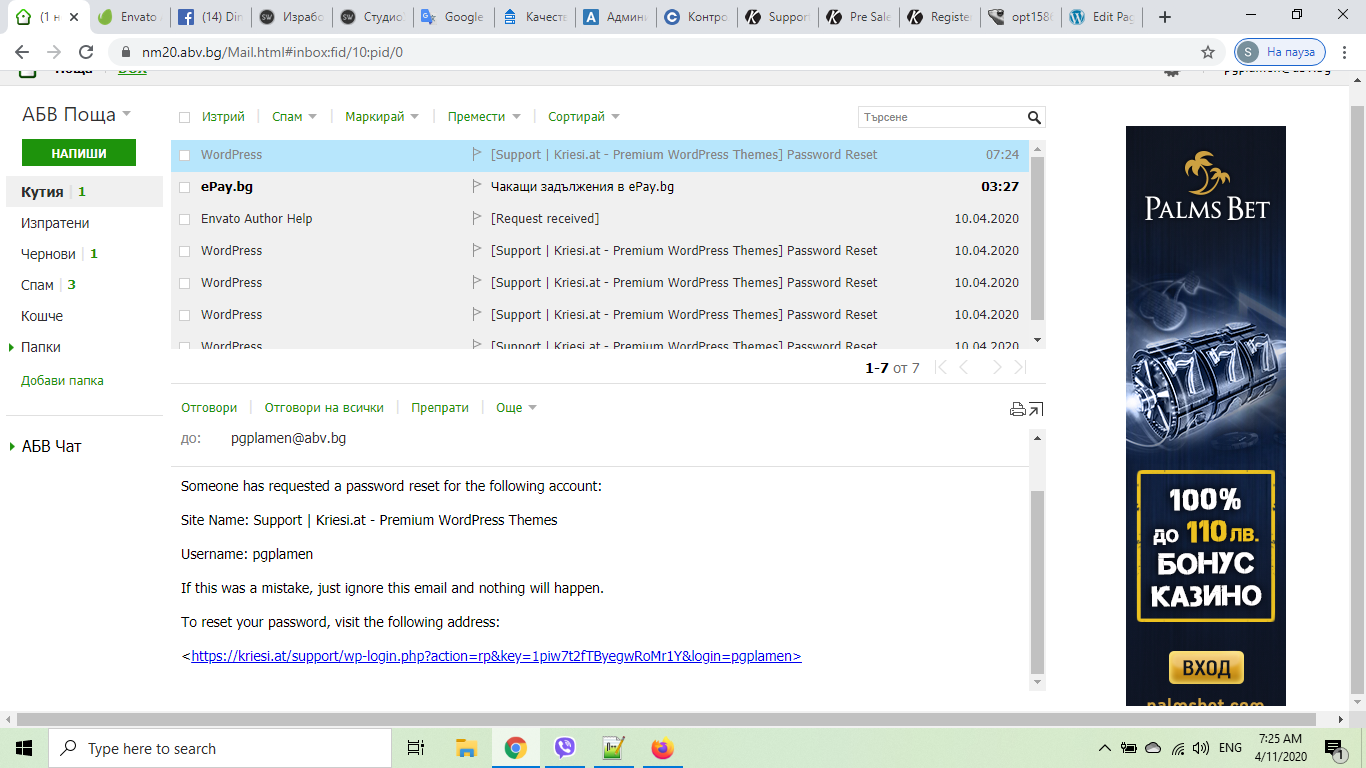
Task: Click message list vertical scrollbar
Action: (1037, 236)
